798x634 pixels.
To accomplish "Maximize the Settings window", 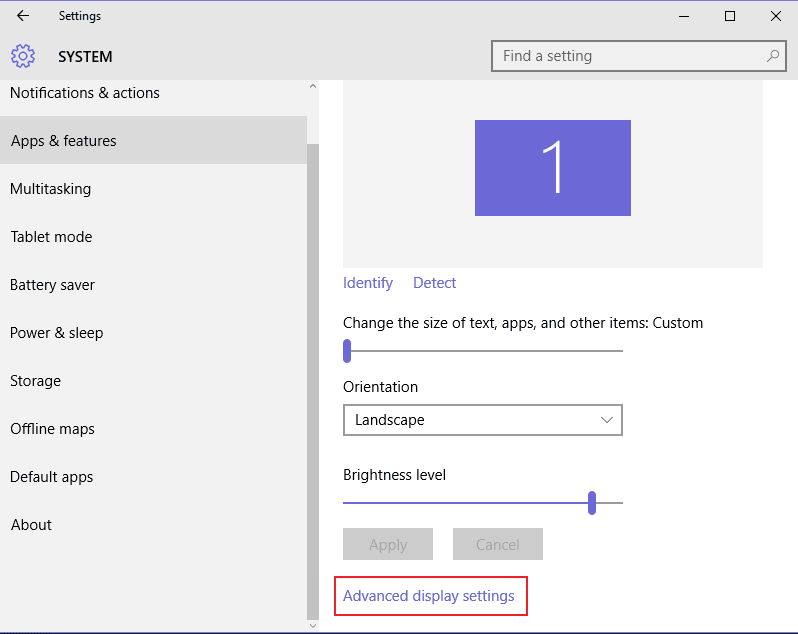I will tap(730, 16).
